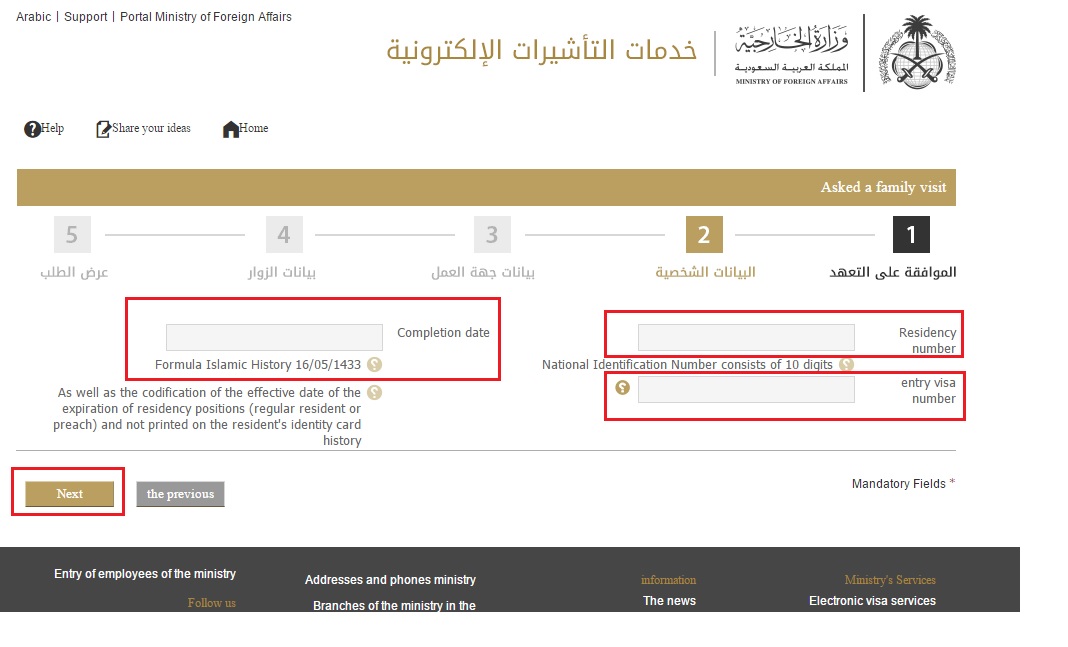The width and height of the screenshot is (1068, 647).
Task: Click into the entry visa number field
Action: [746, 389]
